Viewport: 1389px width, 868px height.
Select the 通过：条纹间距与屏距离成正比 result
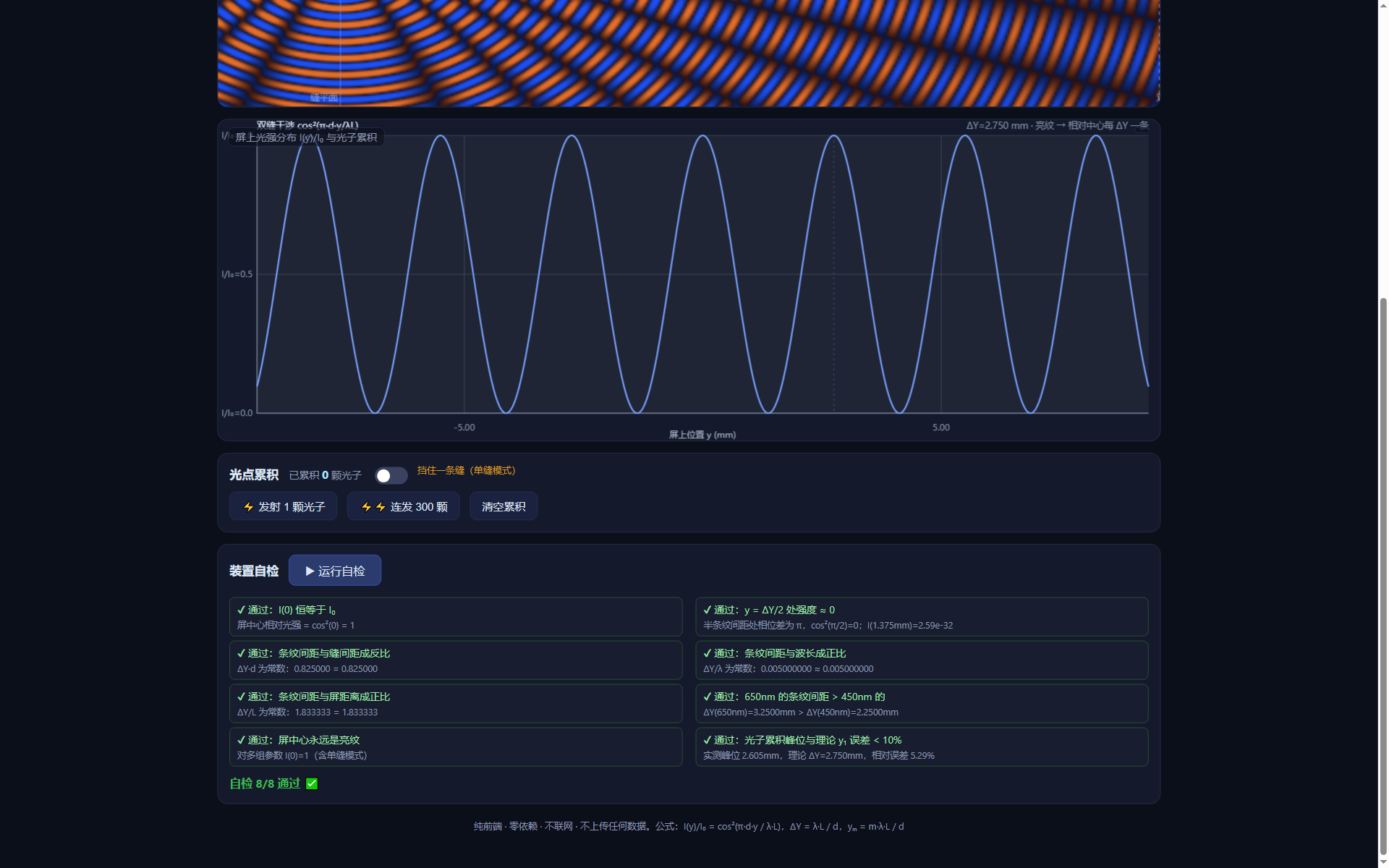[456, 703]
